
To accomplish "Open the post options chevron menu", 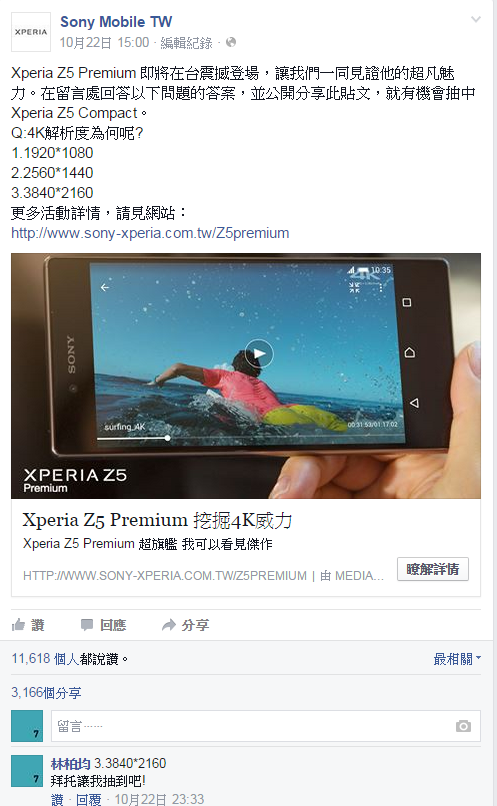I will 476,20.
